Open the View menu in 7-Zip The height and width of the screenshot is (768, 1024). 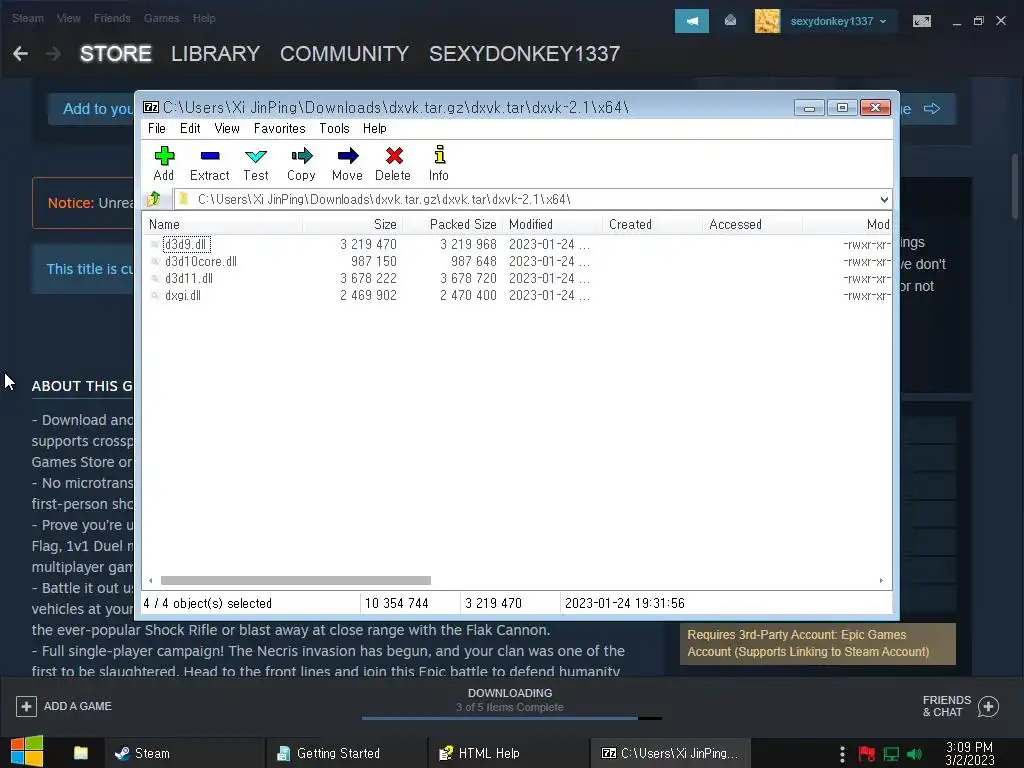point(227,128)
